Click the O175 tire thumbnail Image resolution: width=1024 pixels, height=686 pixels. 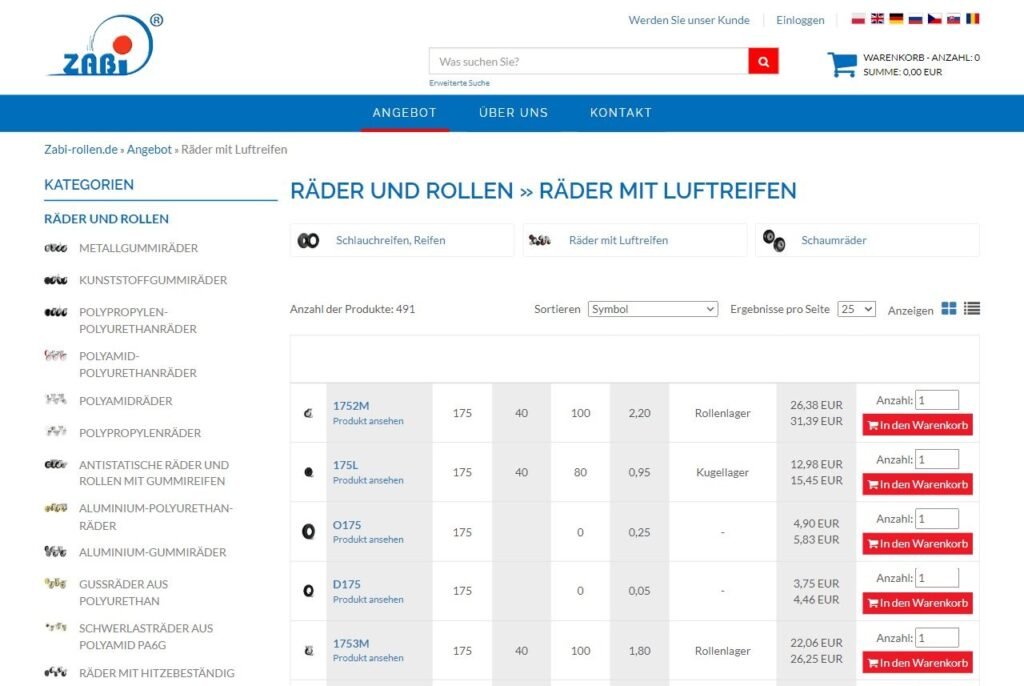pyautogui.click(x=308, y=532)
